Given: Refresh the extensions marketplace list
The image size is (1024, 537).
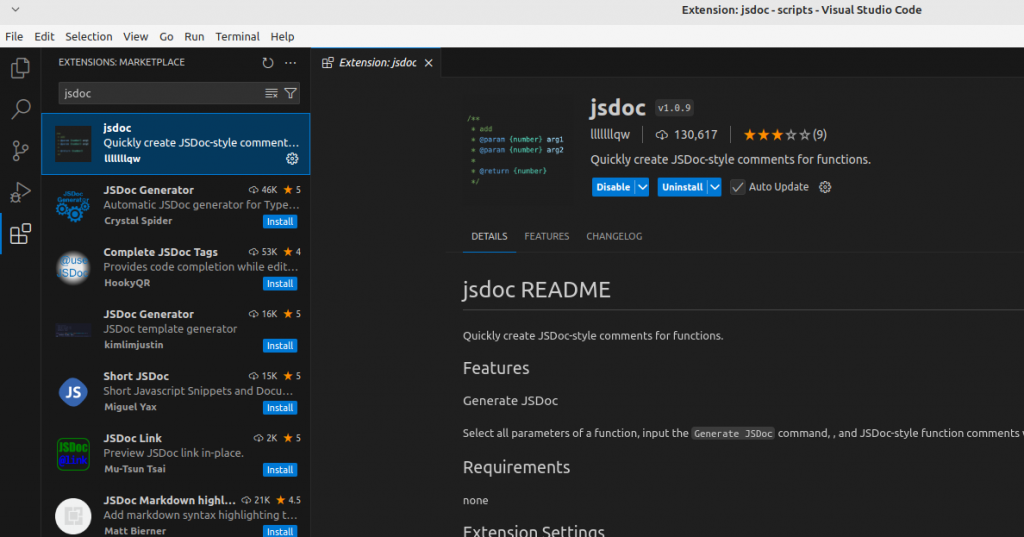Looking at the screenshot, I should click(268, 63).
